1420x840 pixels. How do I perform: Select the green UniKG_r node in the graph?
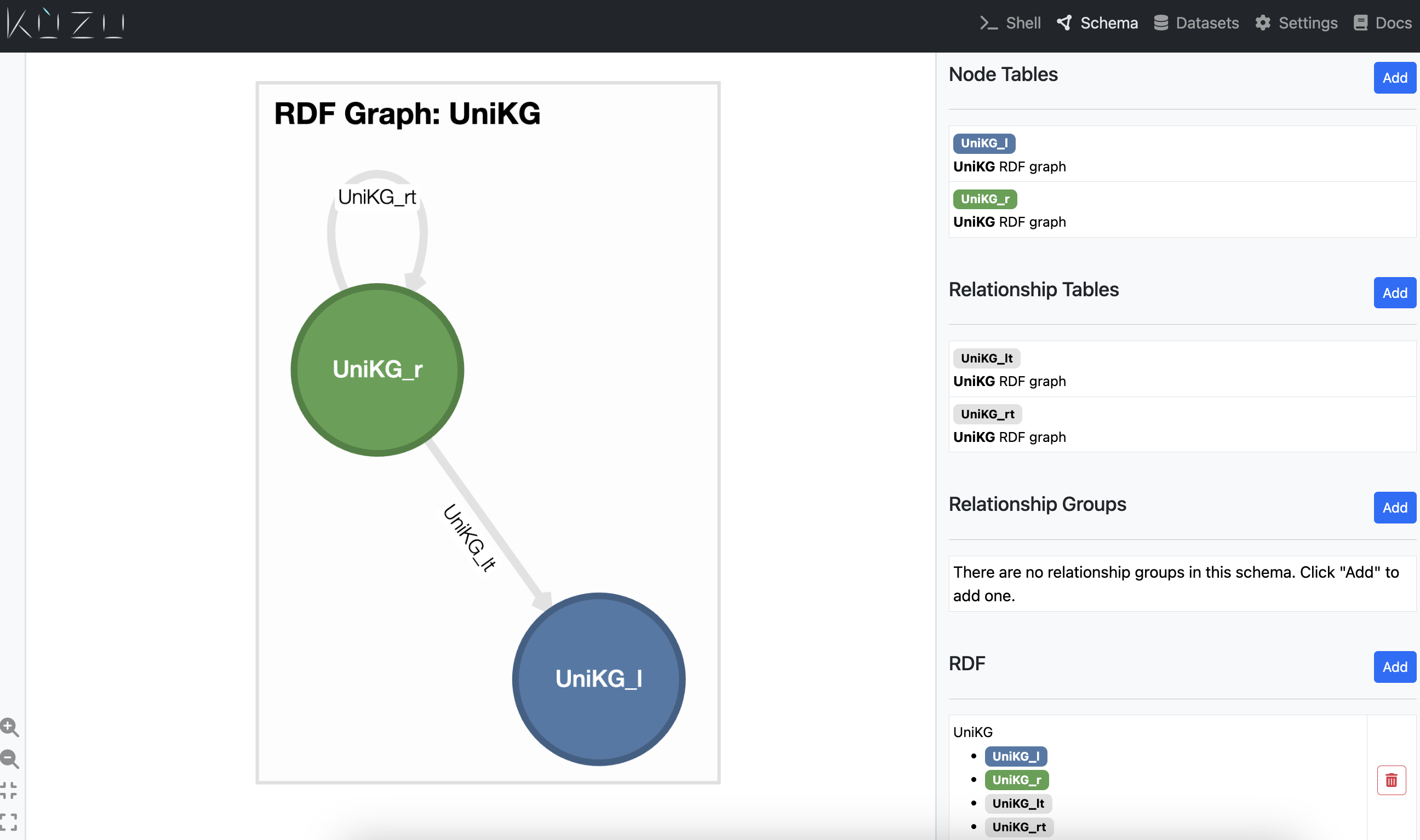(377, 370)
